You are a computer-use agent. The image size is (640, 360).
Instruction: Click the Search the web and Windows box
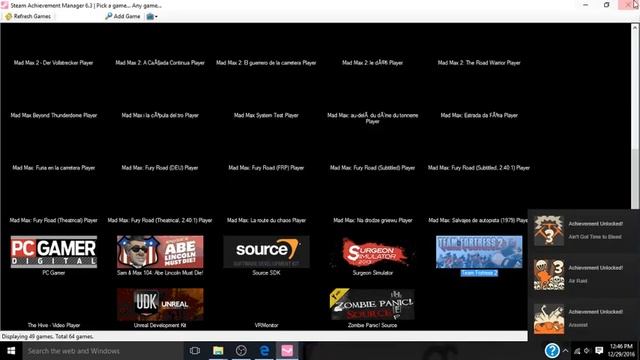pyautogui.click(x=103, y=351)
